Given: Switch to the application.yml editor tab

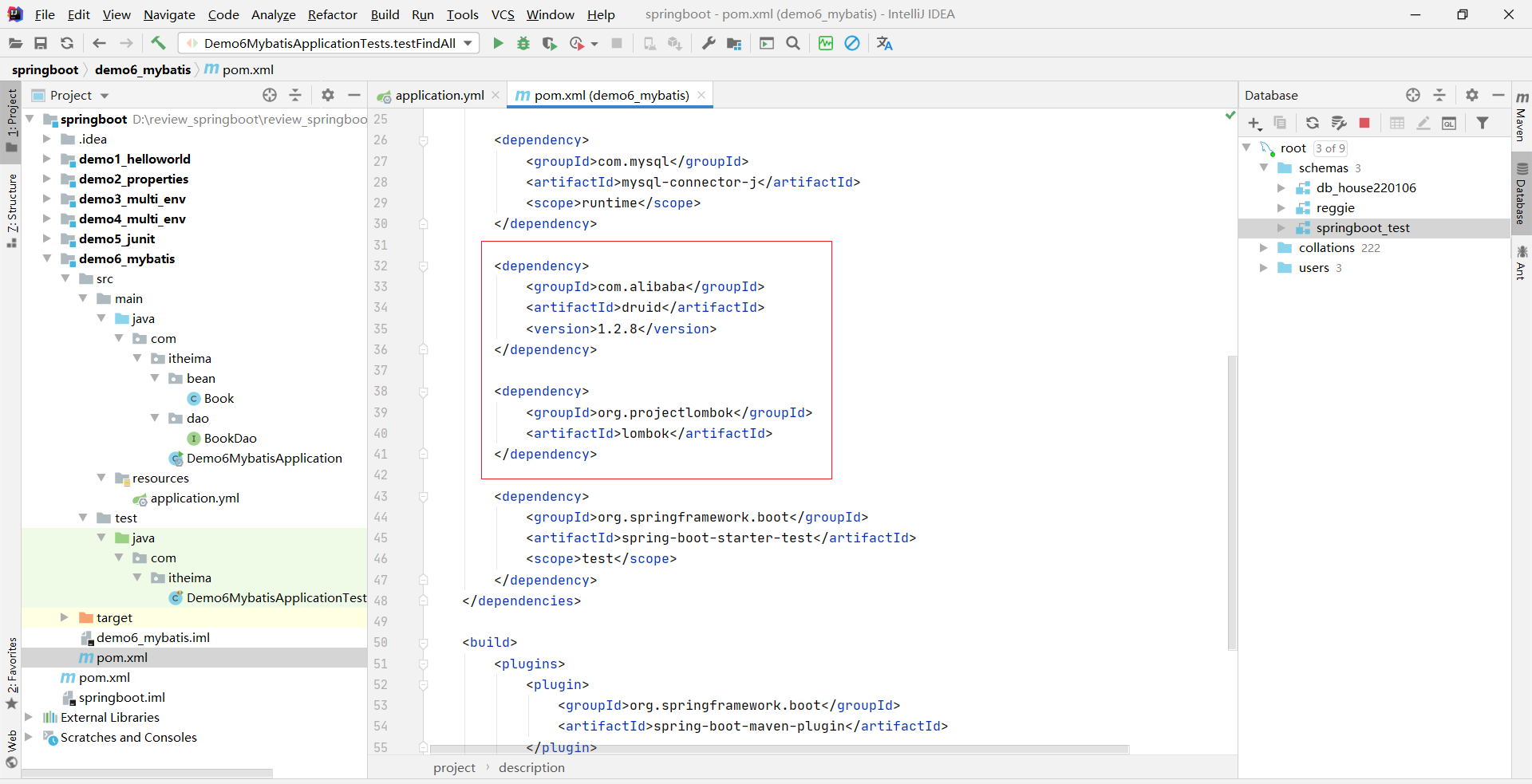Looking at the screenshot, I should [x=439, y=95].
